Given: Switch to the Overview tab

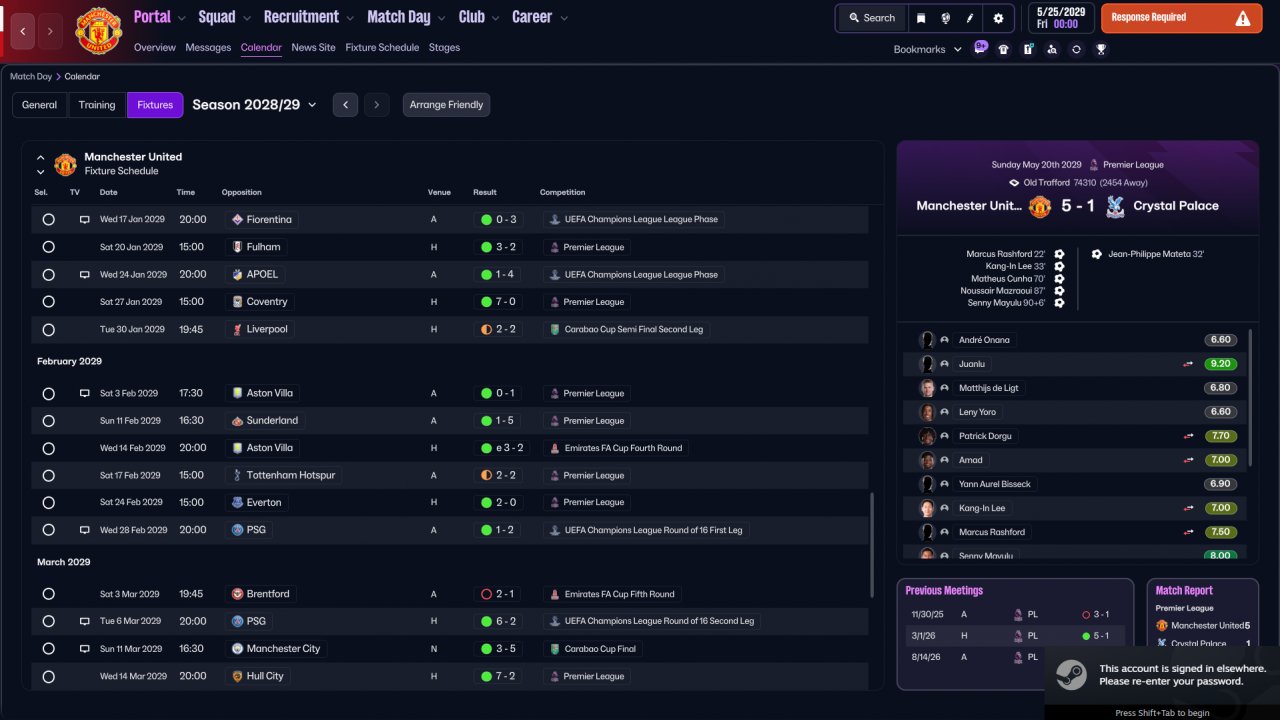Looking at the screenshot, I should pyautogui.click(x=155, y=47).
